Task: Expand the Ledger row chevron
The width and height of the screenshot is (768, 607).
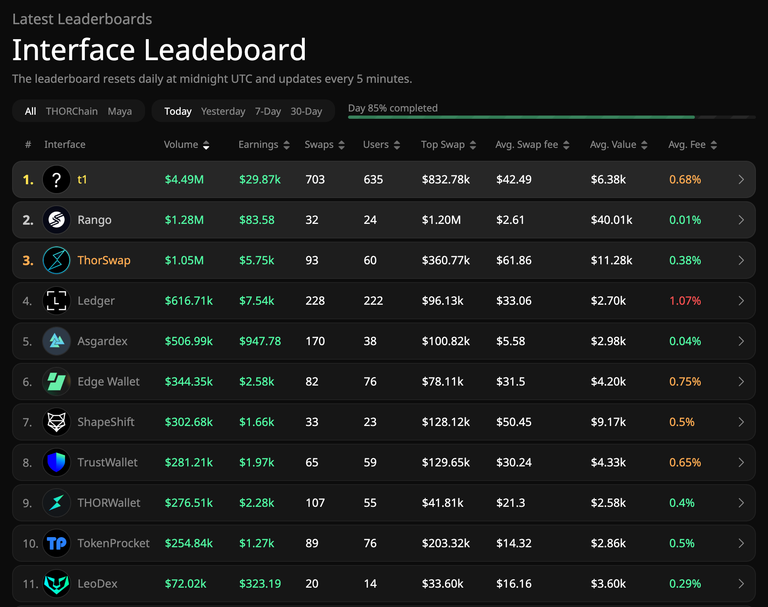Action: pyautogui.click(x=741, y=301)
